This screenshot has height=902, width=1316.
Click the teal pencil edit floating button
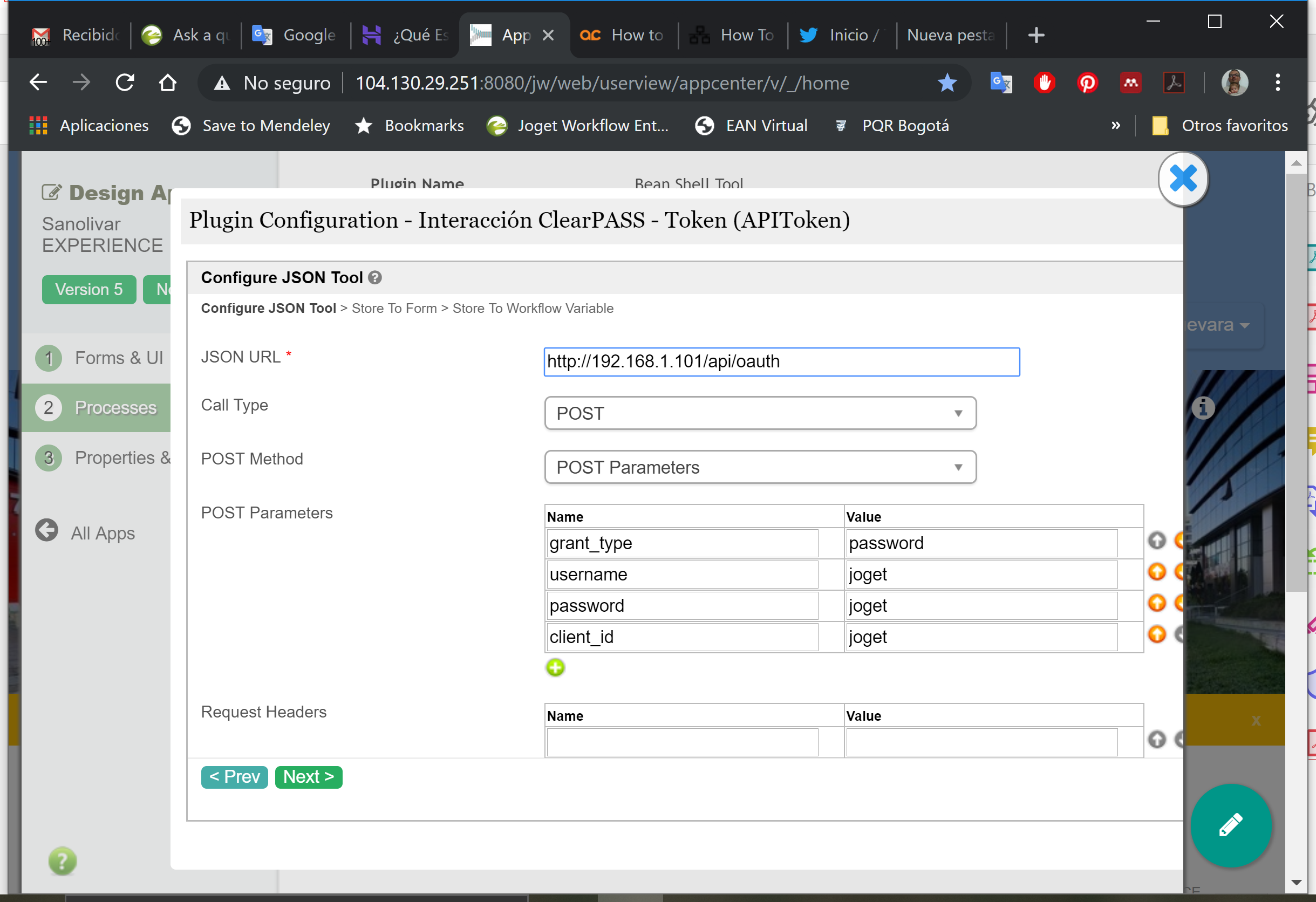tap(1231, 825)
